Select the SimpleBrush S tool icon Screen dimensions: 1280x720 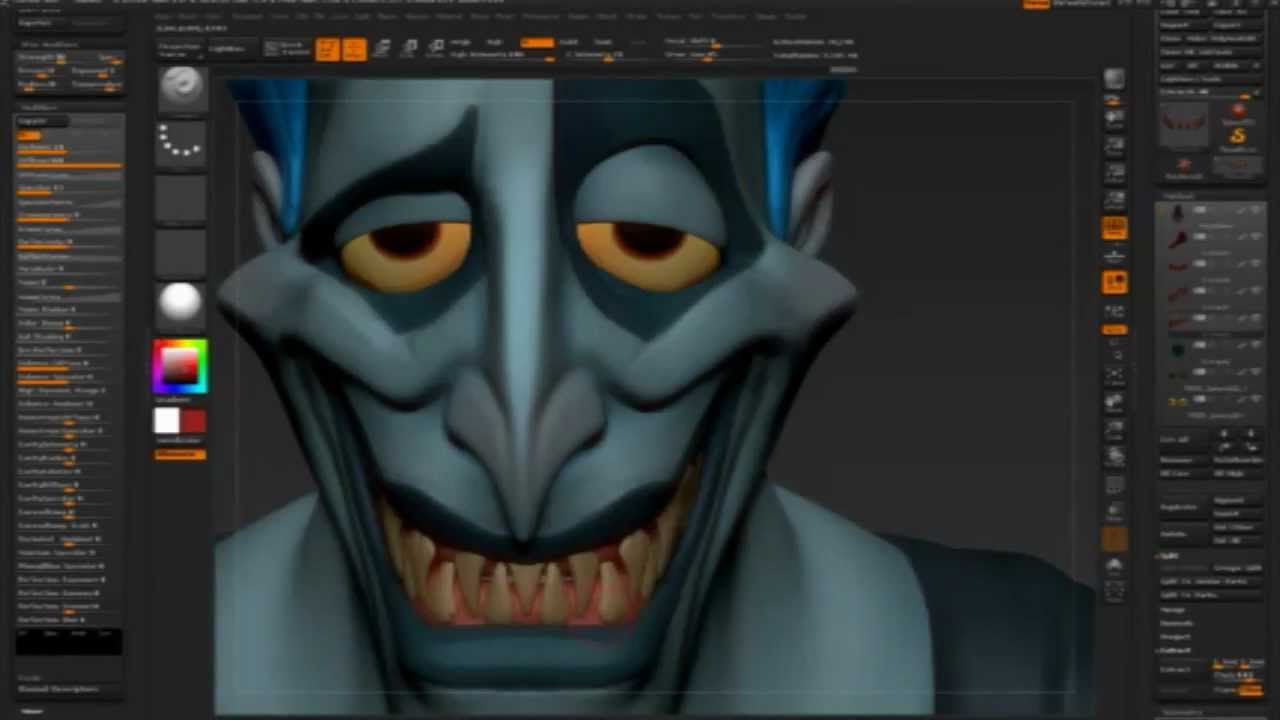pyautogui.click(x=1238, y=136)
